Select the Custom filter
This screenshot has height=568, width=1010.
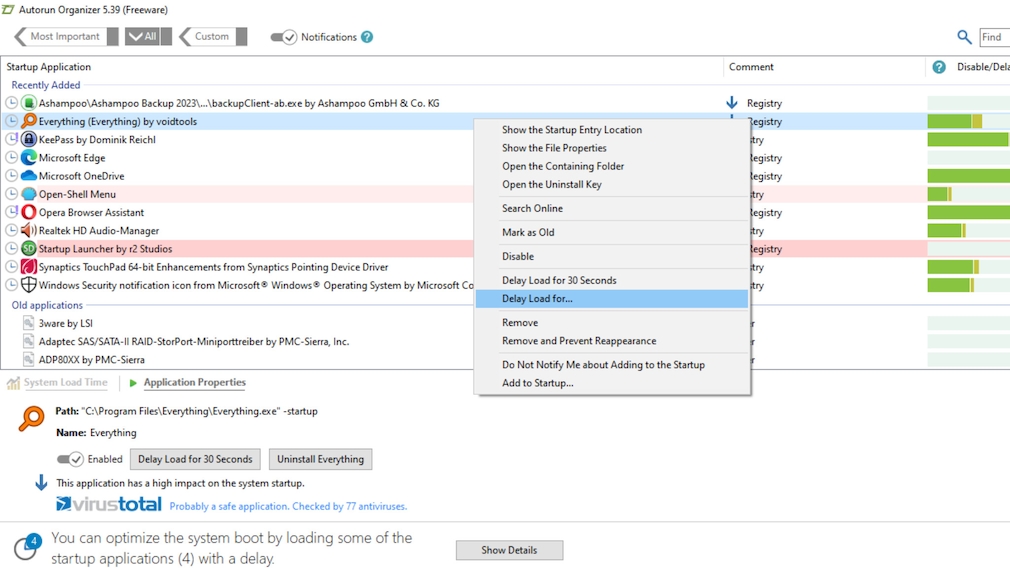[x=213, y=37]
